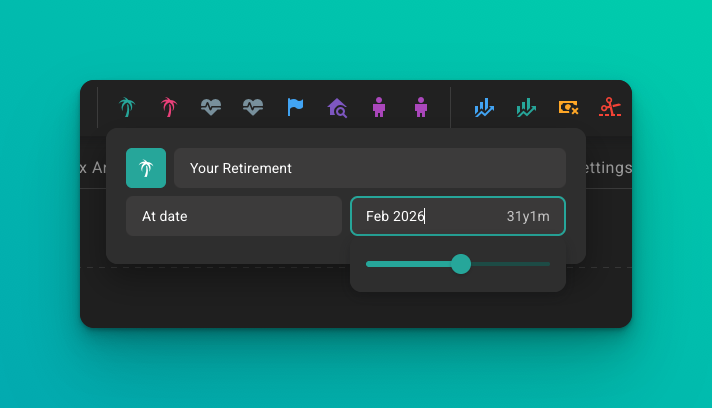Select the blue flag milestone icon
This screenshot has height=408, width=712.
tap(295, 107)
